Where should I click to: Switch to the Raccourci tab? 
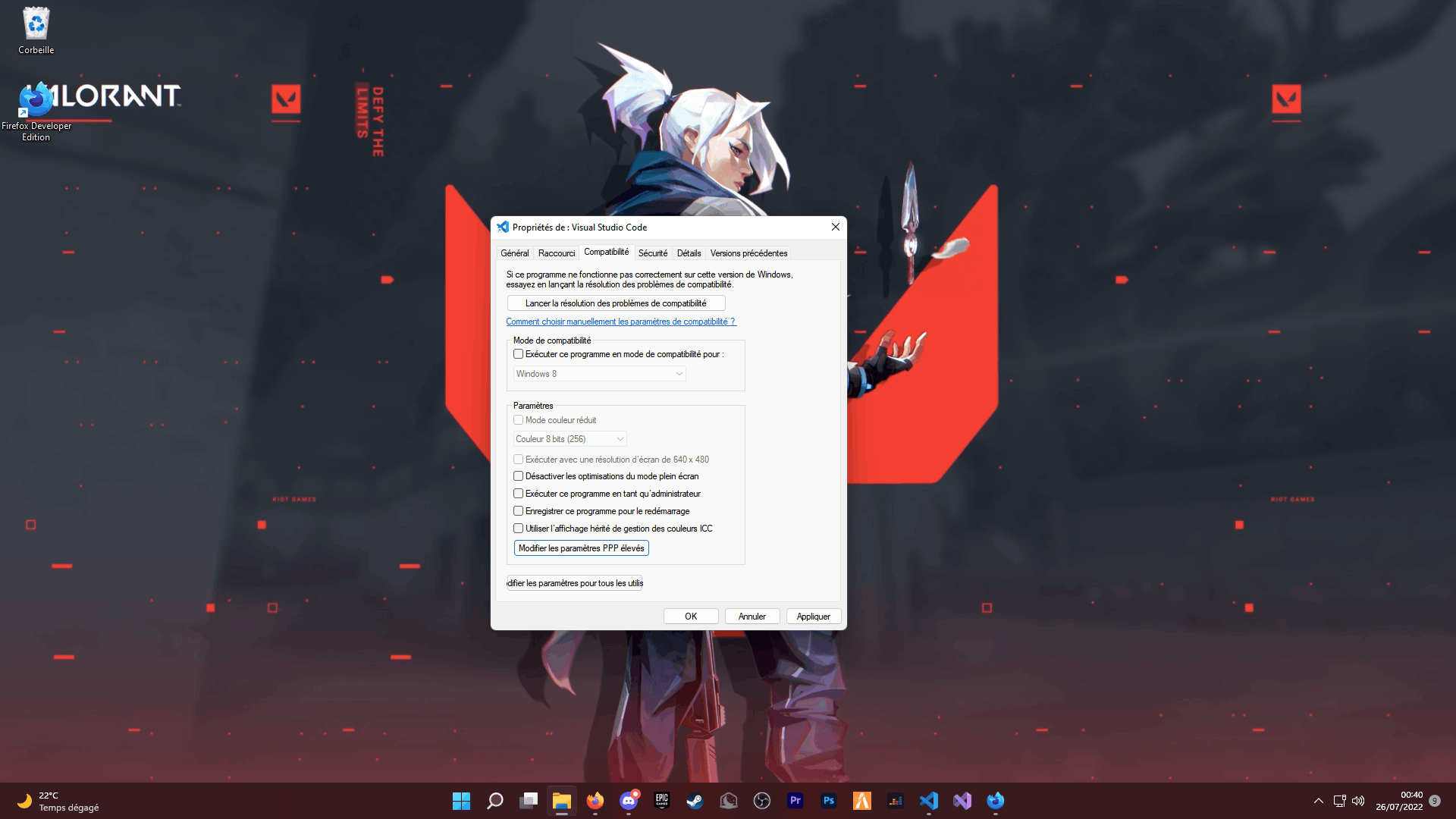556,253
